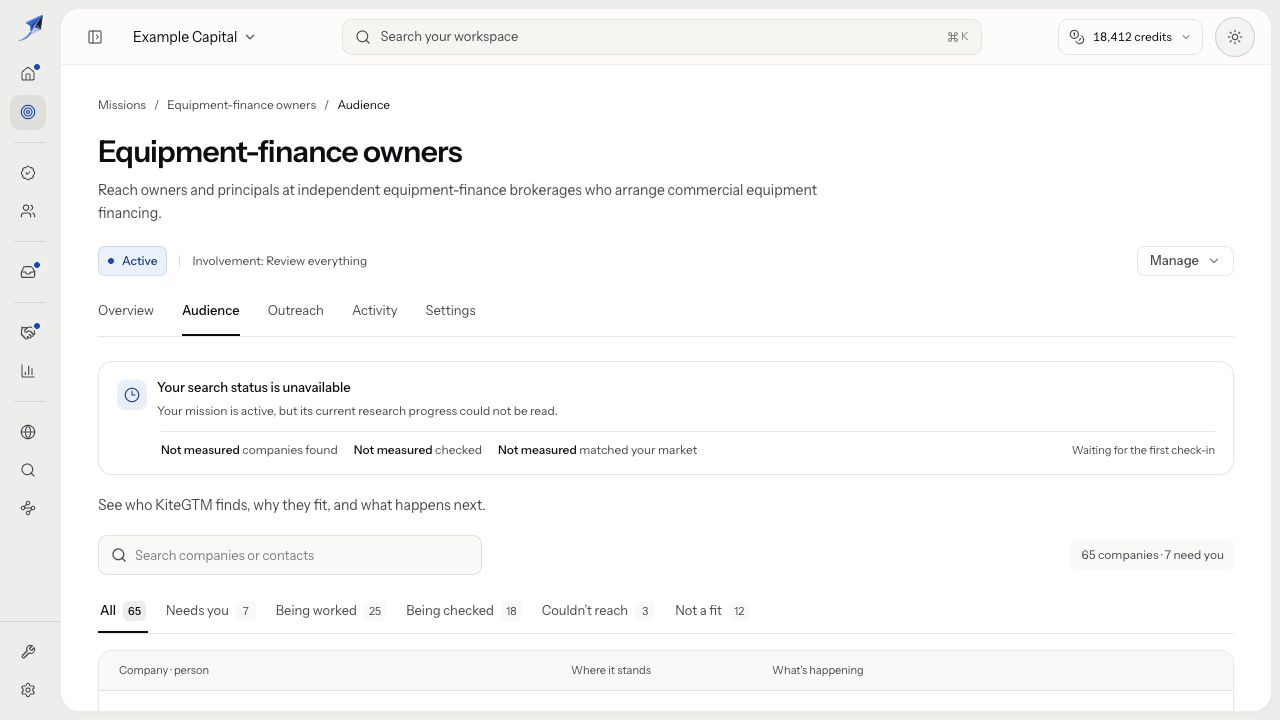Click the 'Where it stands' column header

coord(611,670)
